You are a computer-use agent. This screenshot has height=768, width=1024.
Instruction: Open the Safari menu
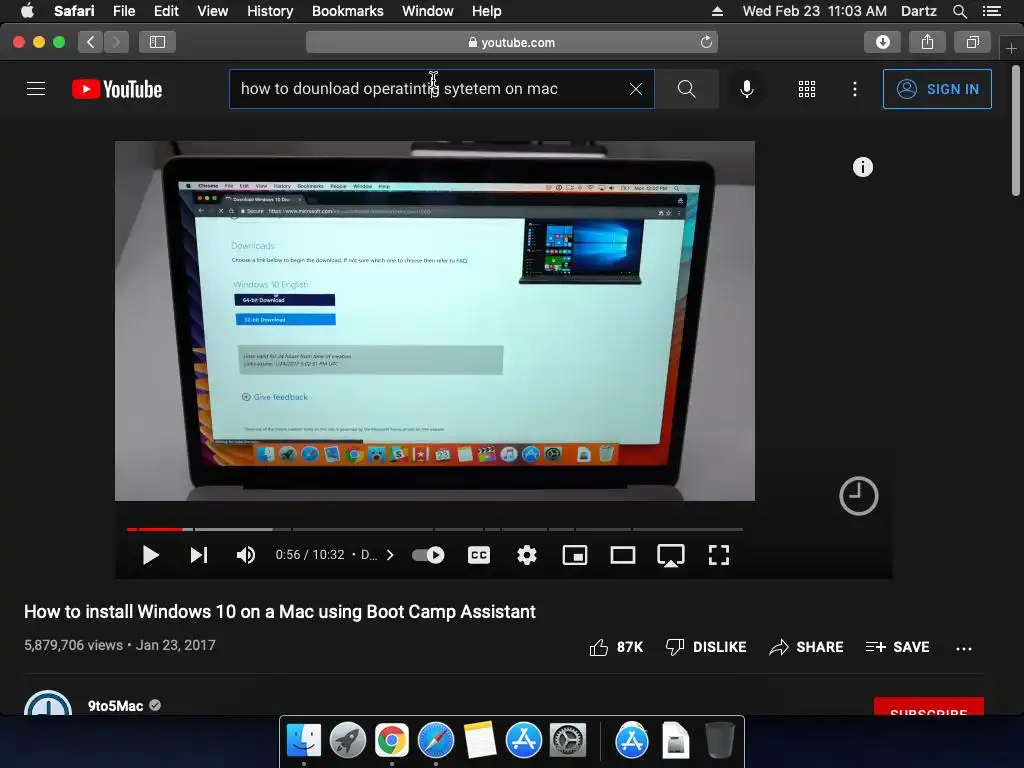(74, 11)
